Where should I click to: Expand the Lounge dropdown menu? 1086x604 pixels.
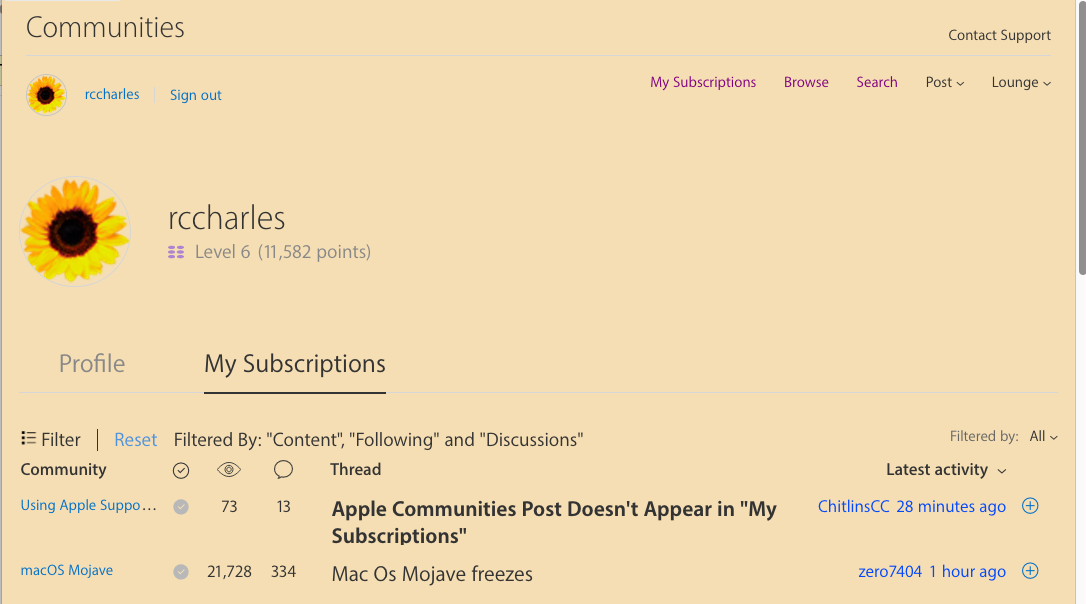pos(1020,82)
